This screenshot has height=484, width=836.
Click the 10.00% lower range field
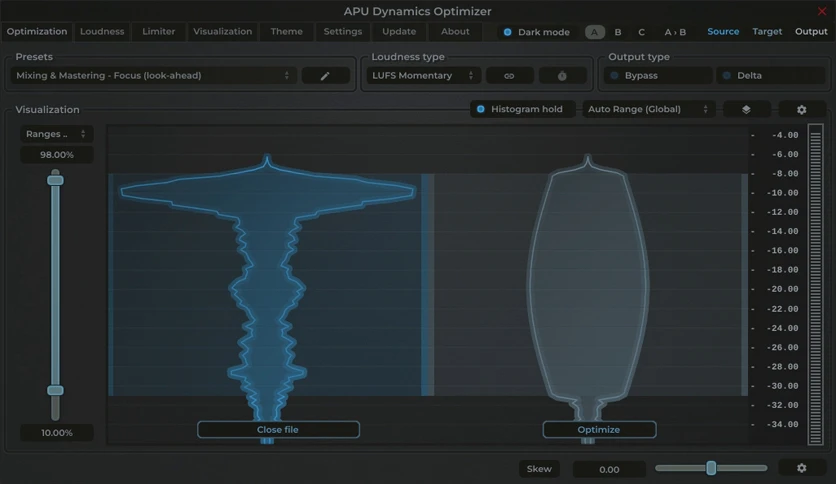click(57, 433)
